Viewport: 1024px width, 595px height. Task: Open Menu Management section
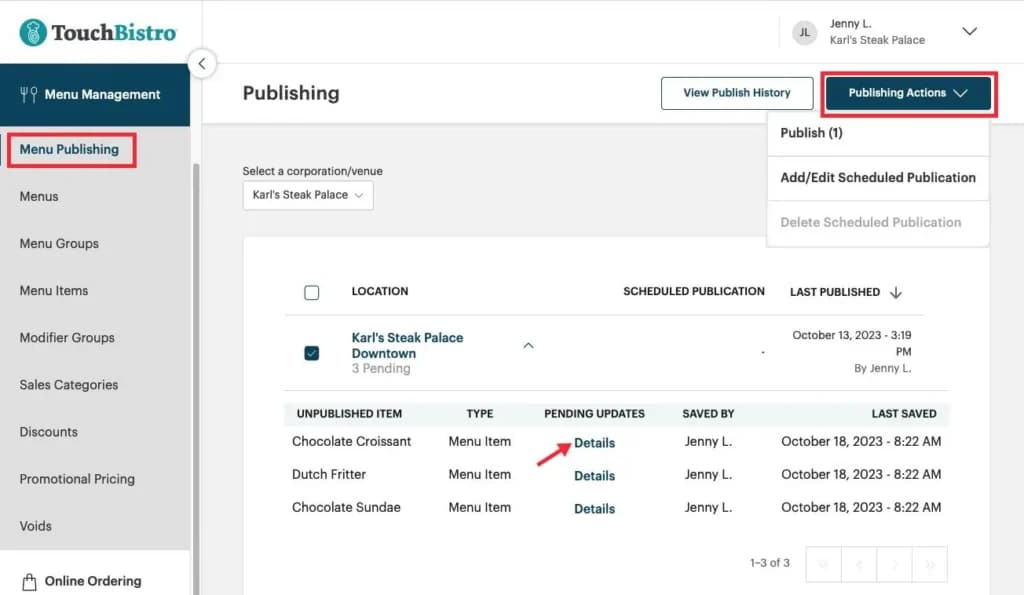pyautogui.click(x=95, y=95)
